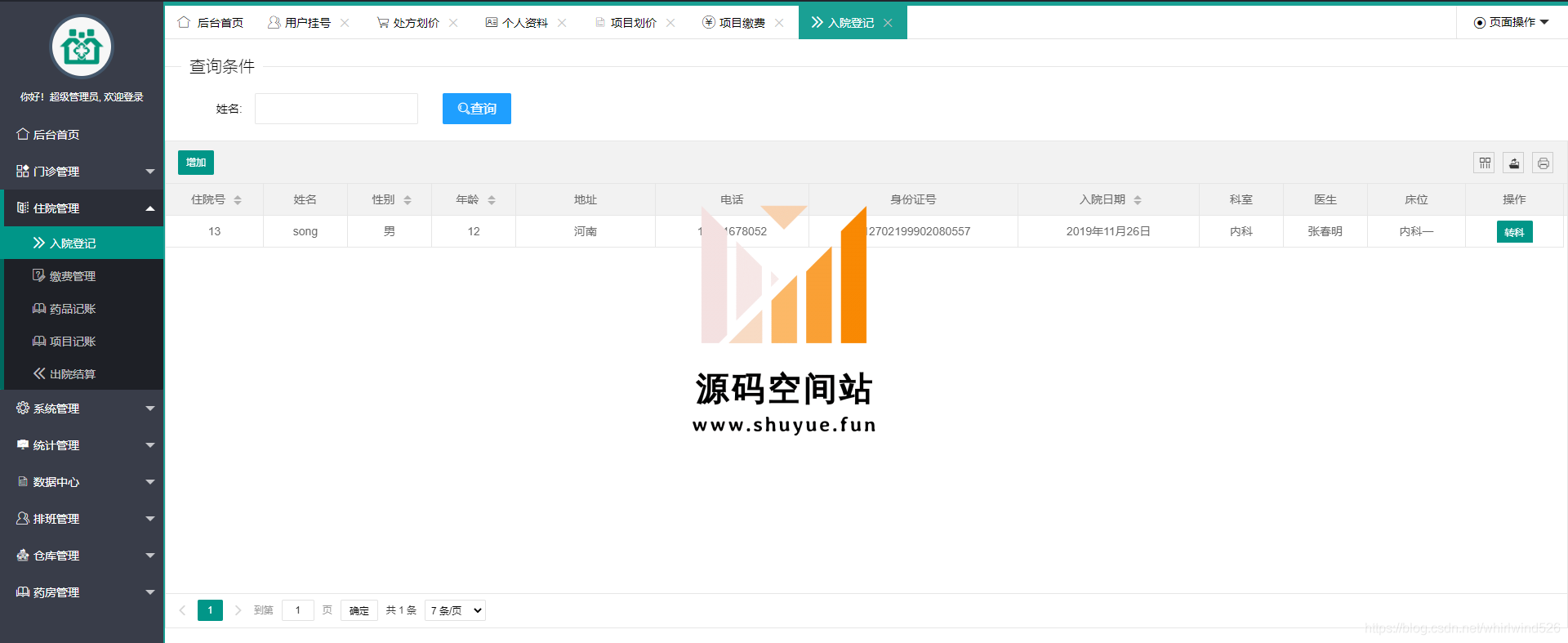Click the hospital logo avatar

82,47
